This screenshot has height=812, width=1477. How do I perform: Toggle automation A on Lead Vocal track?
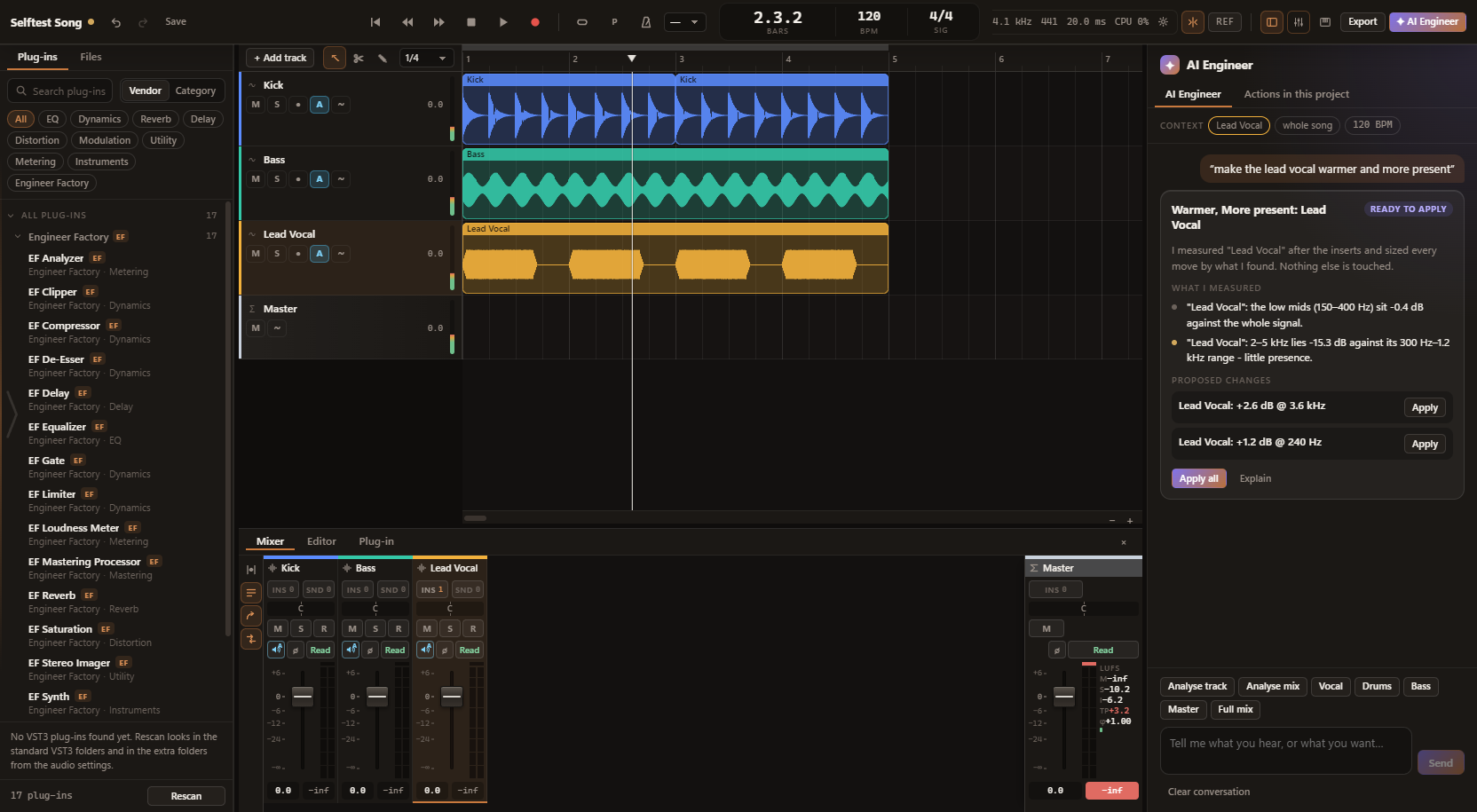tap(320, 254)
